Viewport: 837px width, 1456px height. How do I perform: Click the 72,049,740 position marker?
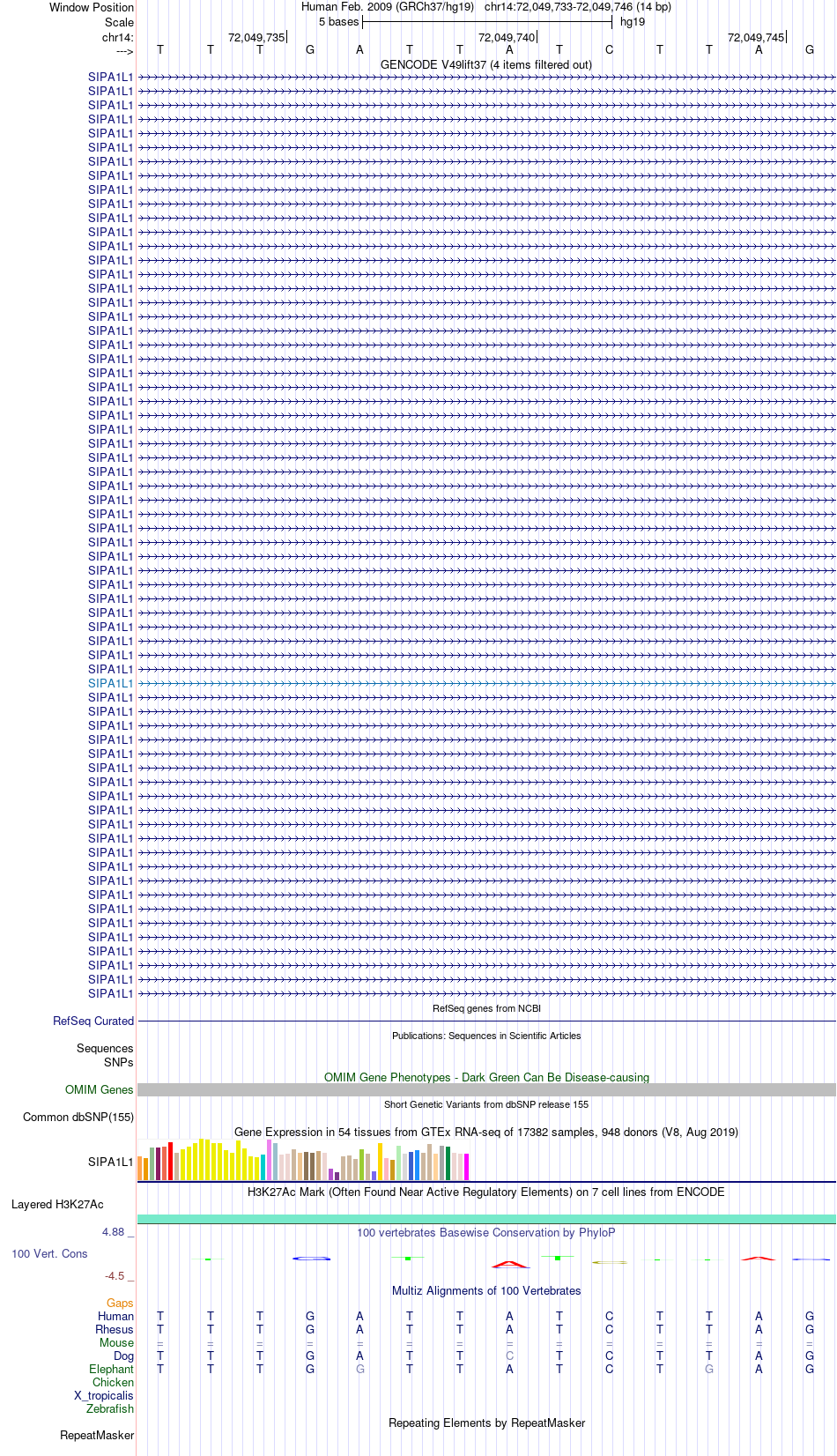pos(507,38)
